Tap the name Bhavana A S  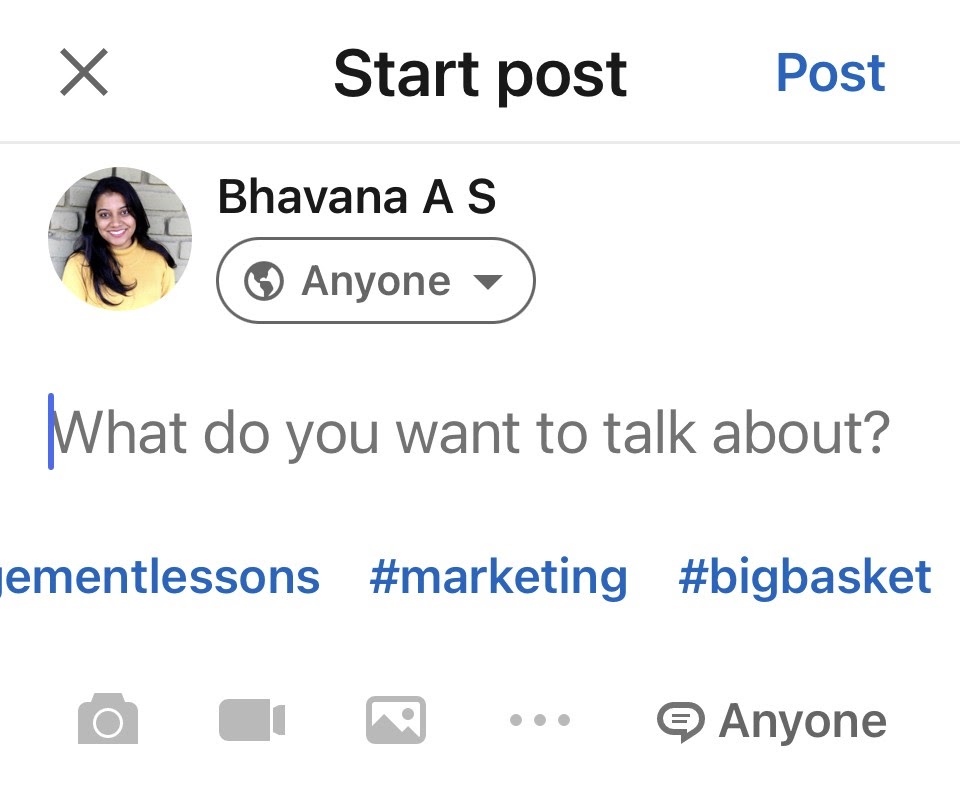coord(357,197)
